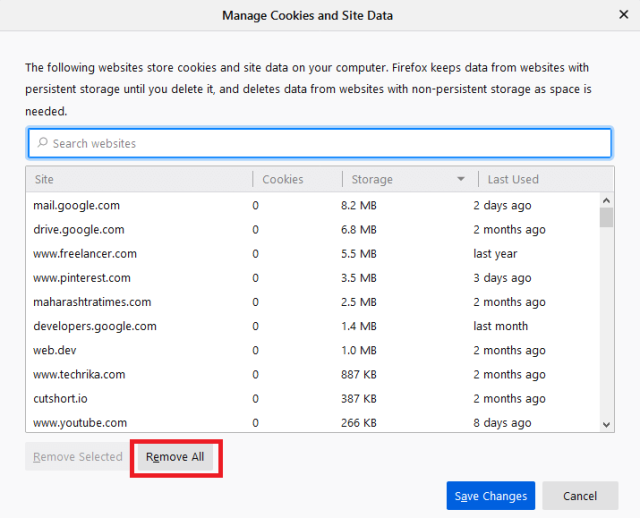Select the www.pinterest.com row
The image size is (640, 518).
pos(313,278)
